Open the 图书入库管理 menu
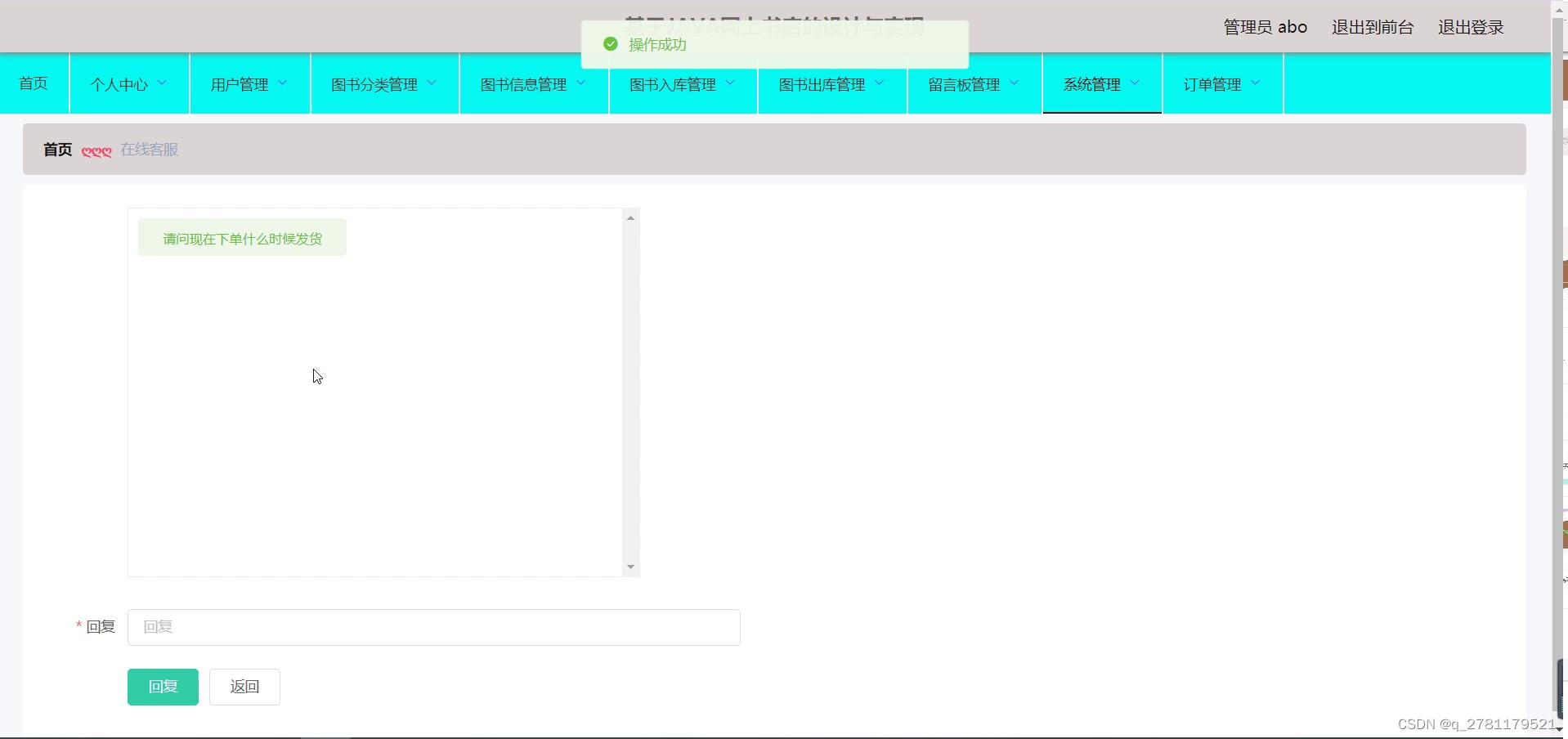This screenshot has height=739, width=1568. [x=683, y=83]
